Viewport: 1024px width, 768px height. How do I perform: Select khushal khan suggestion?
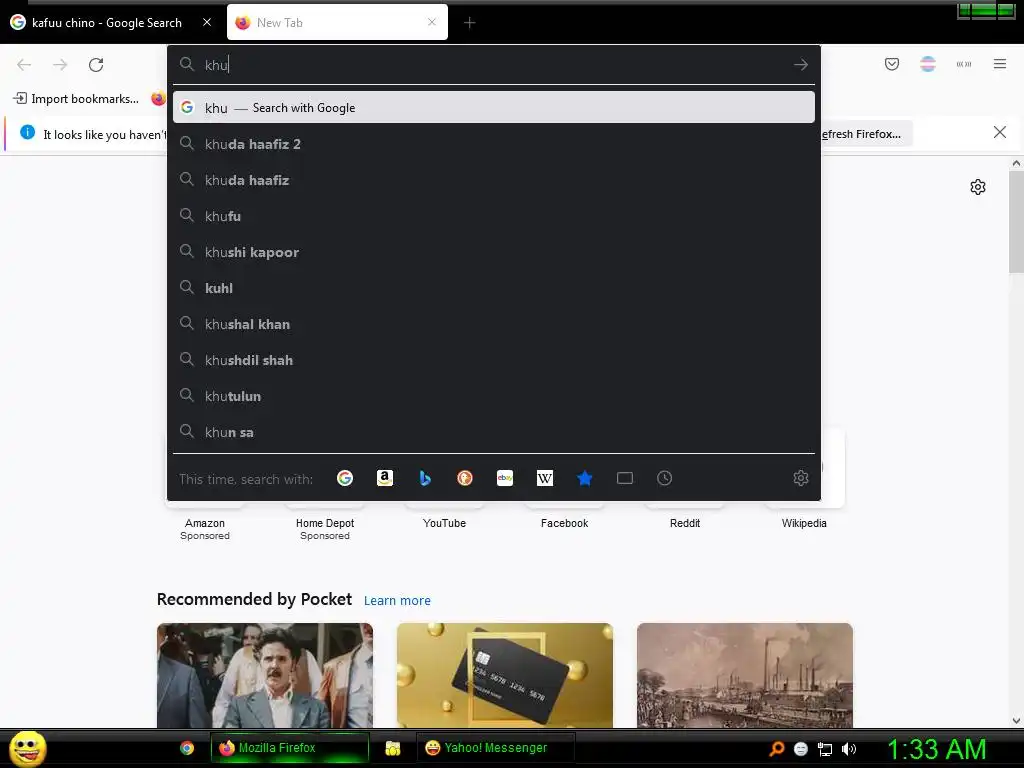tap(494, 324)
